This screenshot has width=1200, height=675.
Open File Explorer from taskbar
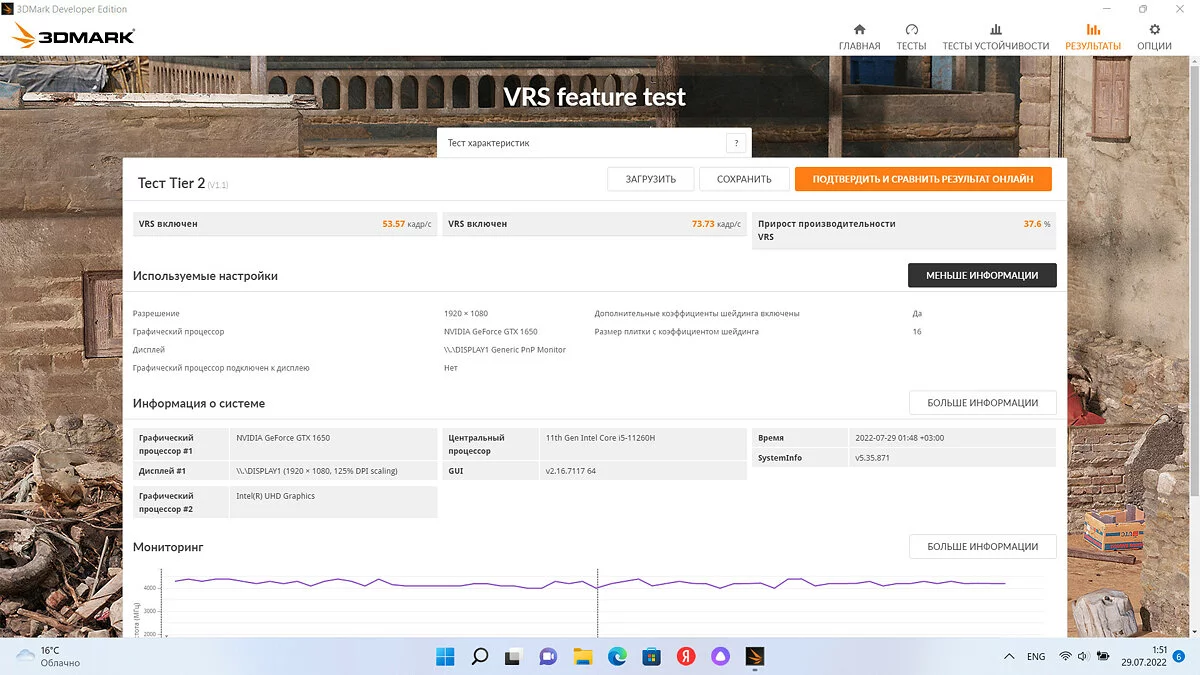click(583, 656)
